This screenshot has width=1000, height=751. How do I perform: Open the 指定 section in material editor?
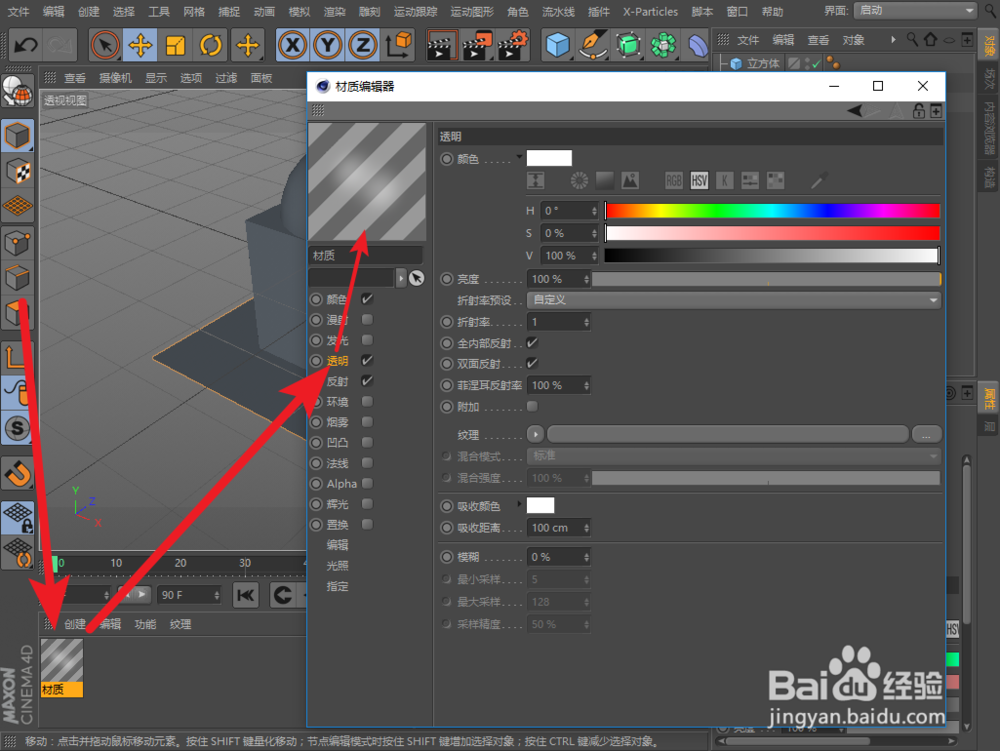(337, 586)
